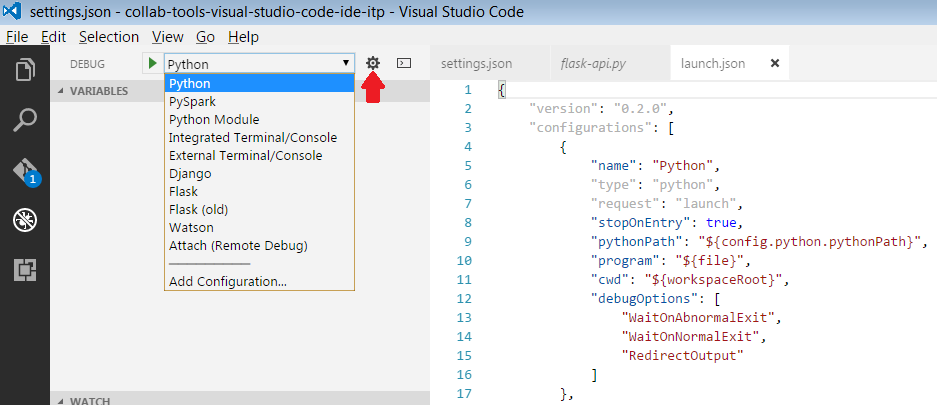Open the Help menu

tap(243, 37)
